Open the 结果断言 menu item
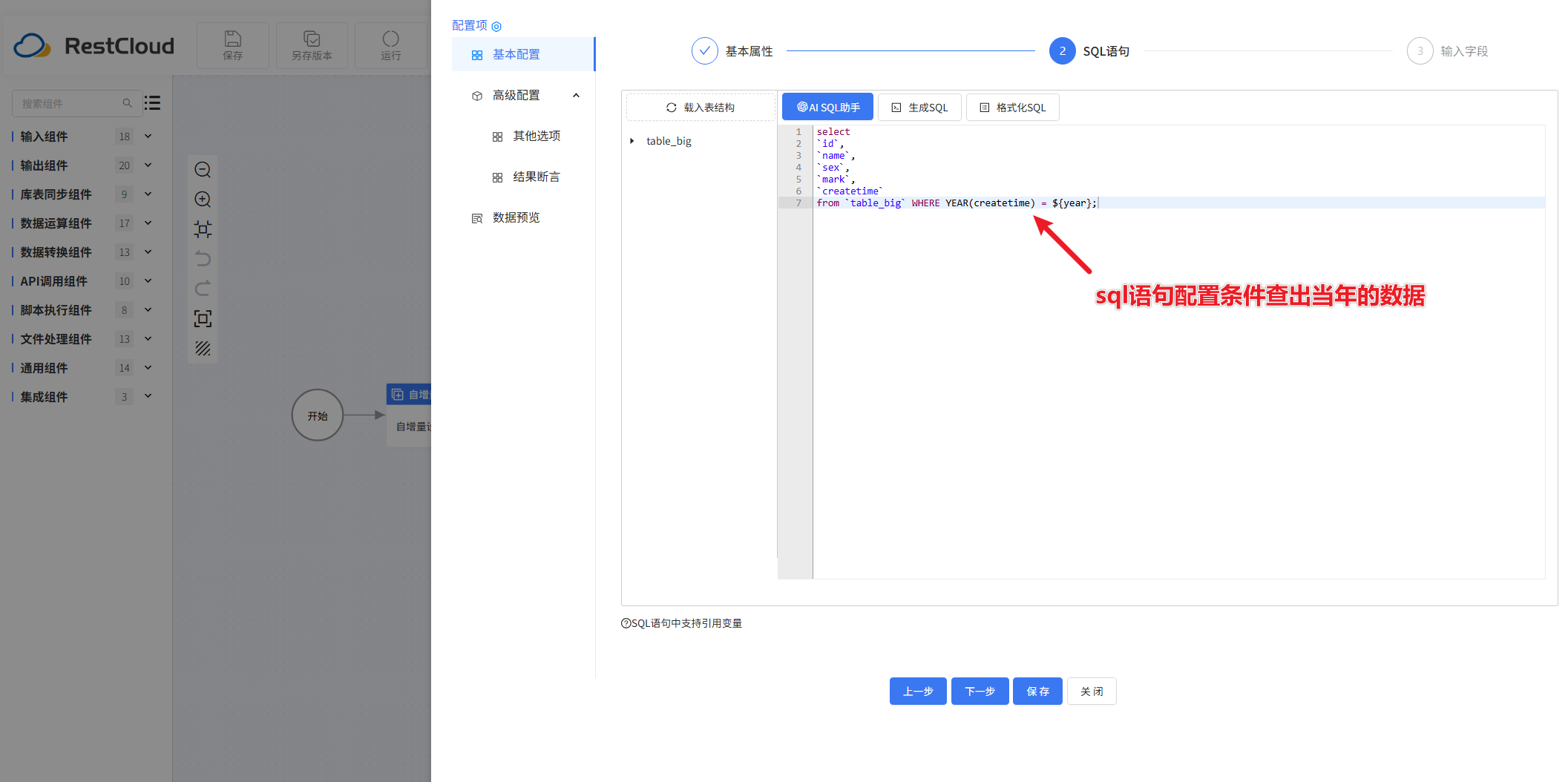The image size is (1568, 782). pos(523,177)
